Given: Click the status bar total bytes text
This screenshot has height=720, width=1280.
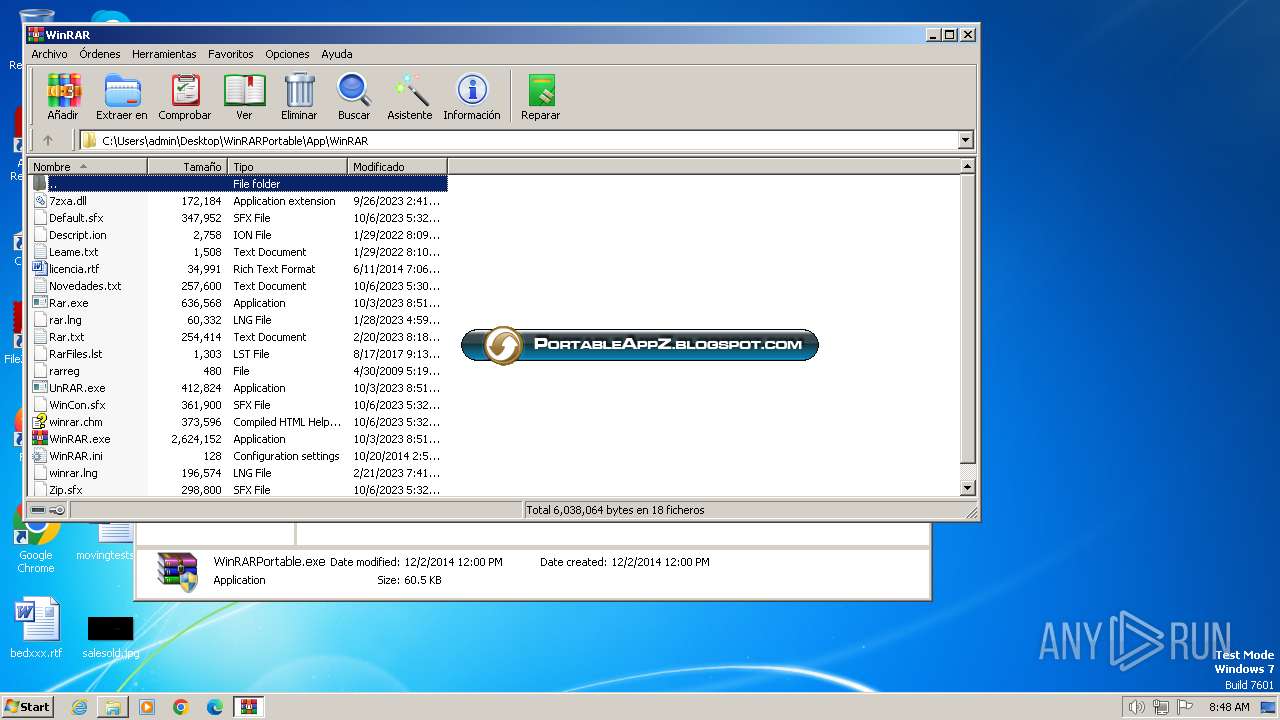Looking at the screenshot, I should click(615, 510).
